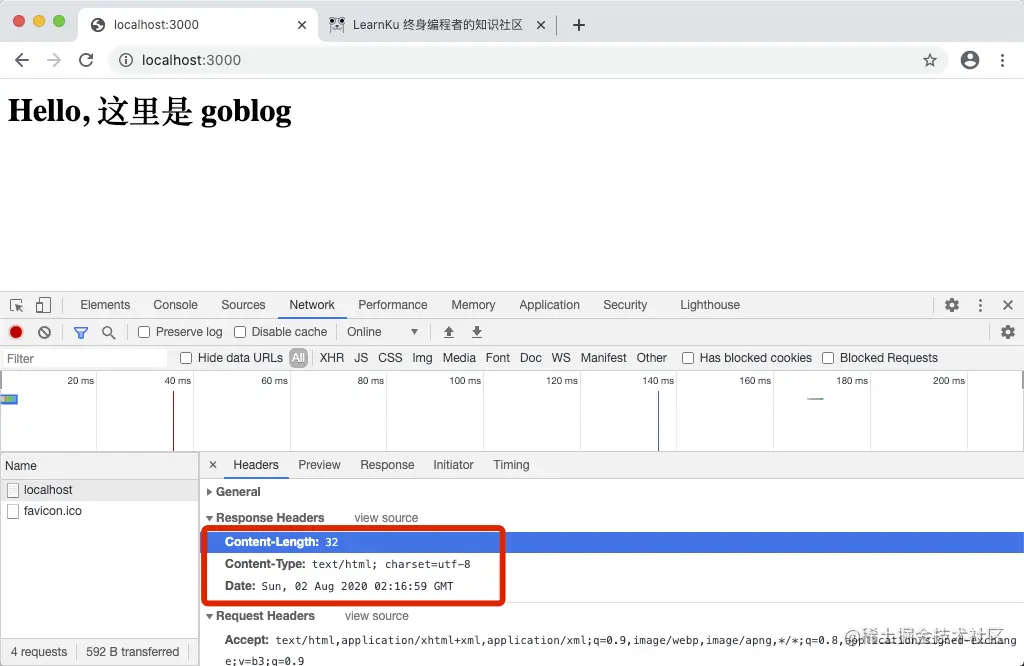This screenshot has width=1024, height=666.
Task: View site information icon in address bar
Action: [126, 60]
